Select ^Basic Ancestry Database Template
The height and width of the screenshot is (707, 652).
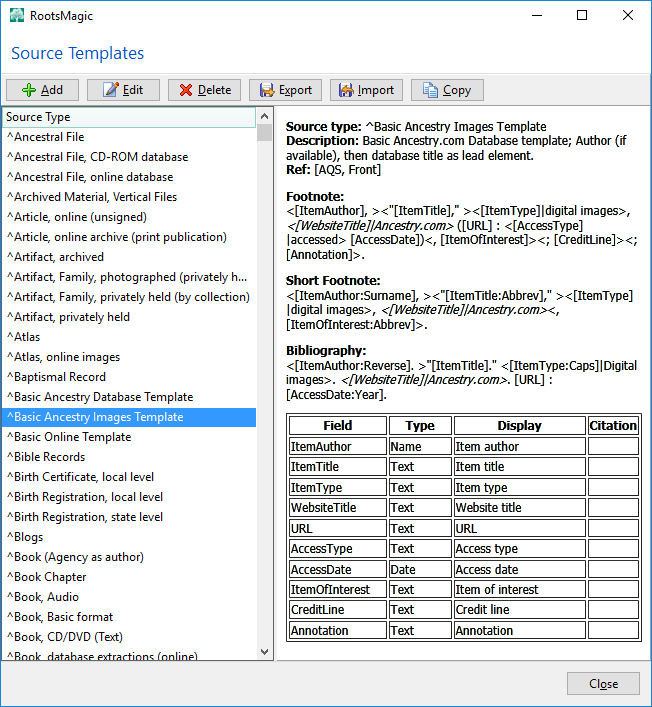coord(129,397)
